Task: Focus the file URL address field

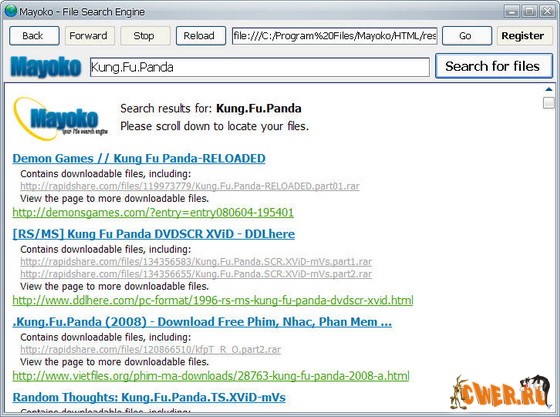Action: (x=335, y=36)
